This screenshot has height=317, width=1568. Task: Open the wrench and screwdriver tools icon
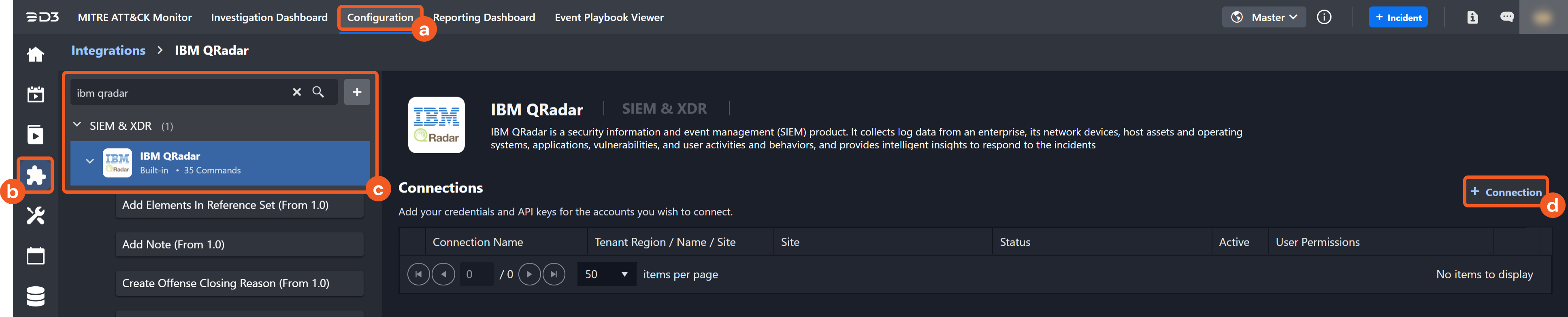[35, 216]
